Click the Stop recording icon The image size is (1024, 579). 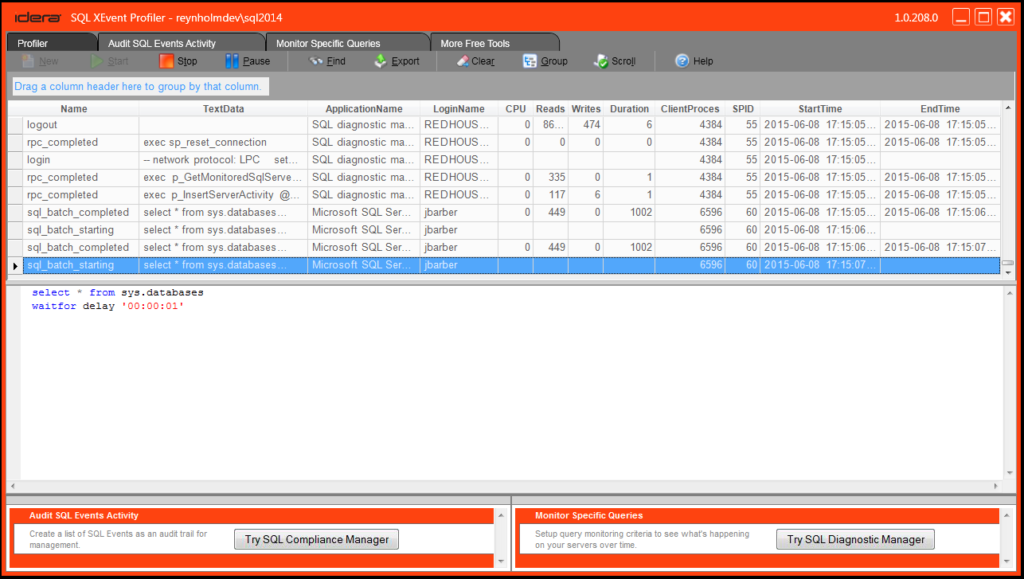point(167,61)
